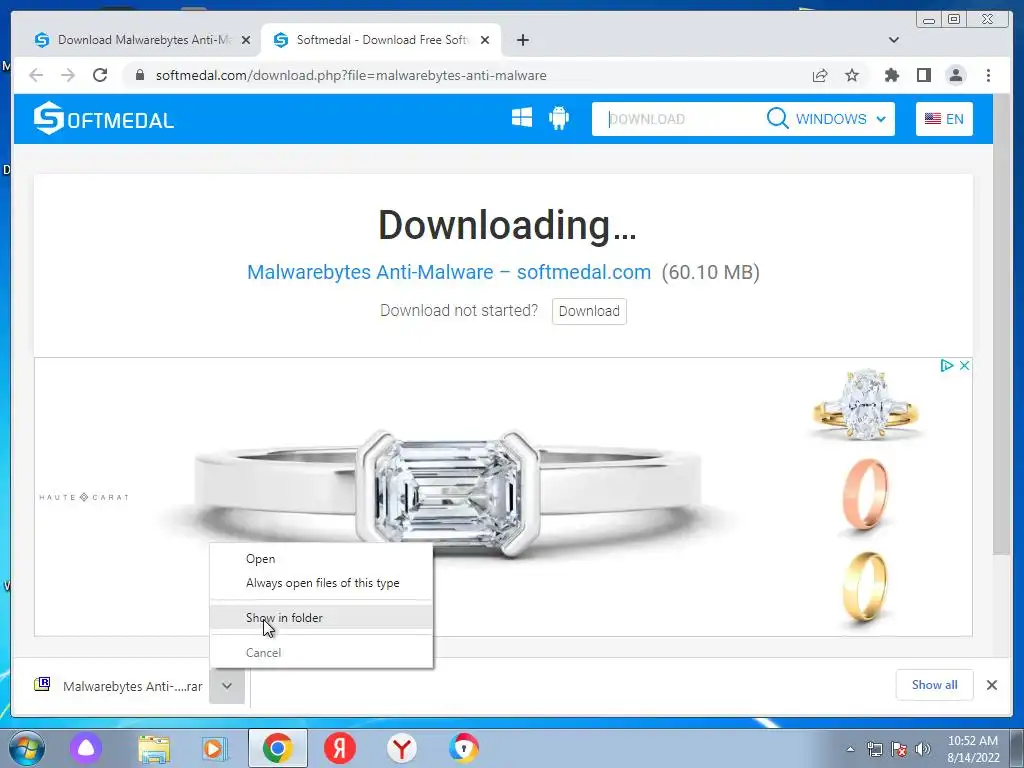Click the page vertical scrollbar
This screenshot has height=768, width=1024.
tap(1002, 325)
